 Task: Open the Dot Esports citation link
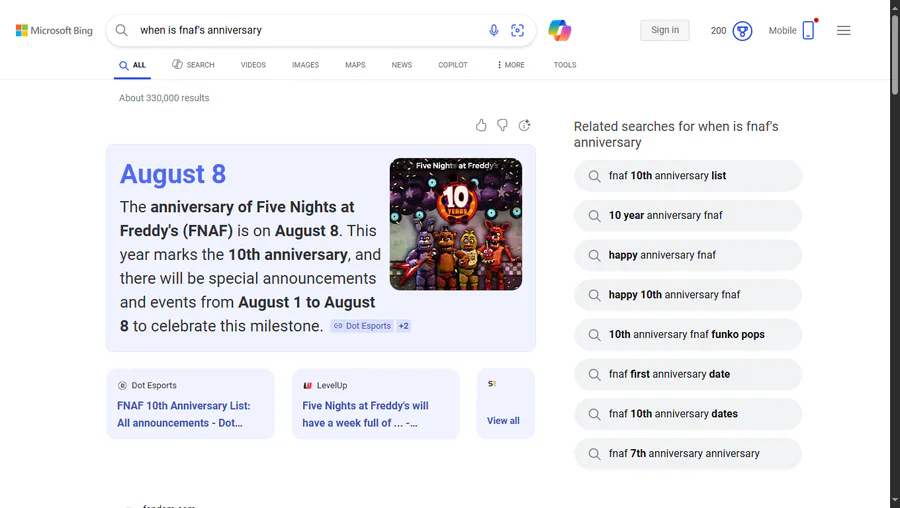click(x=362, y=326)
